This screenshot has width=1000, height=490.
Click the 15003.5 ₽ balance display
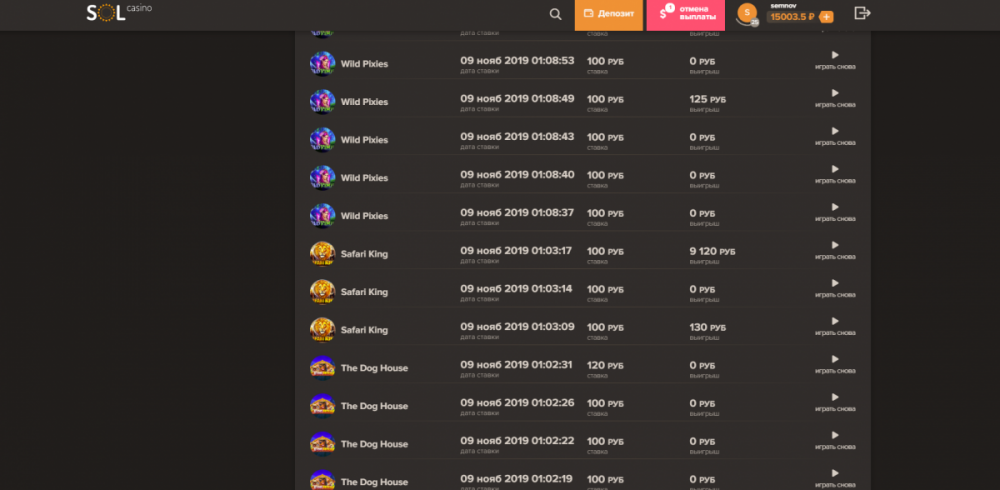coord(792,17)
